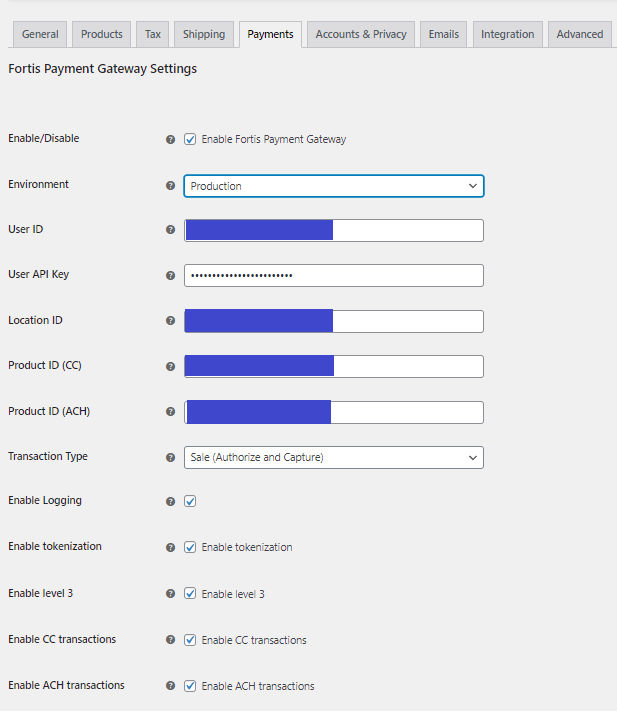Toggle Enable ACH transactions checkbox

[190, 685]
